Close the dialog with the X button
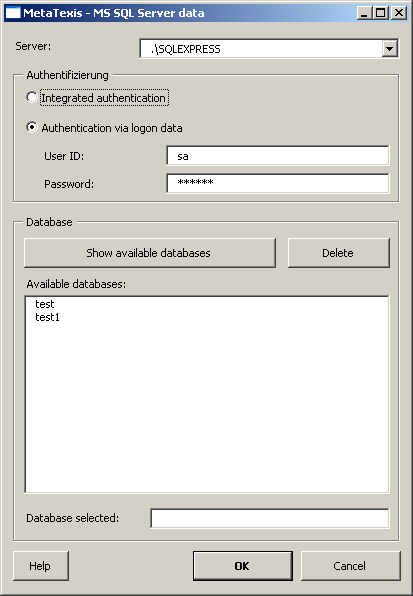 point(399,13)
